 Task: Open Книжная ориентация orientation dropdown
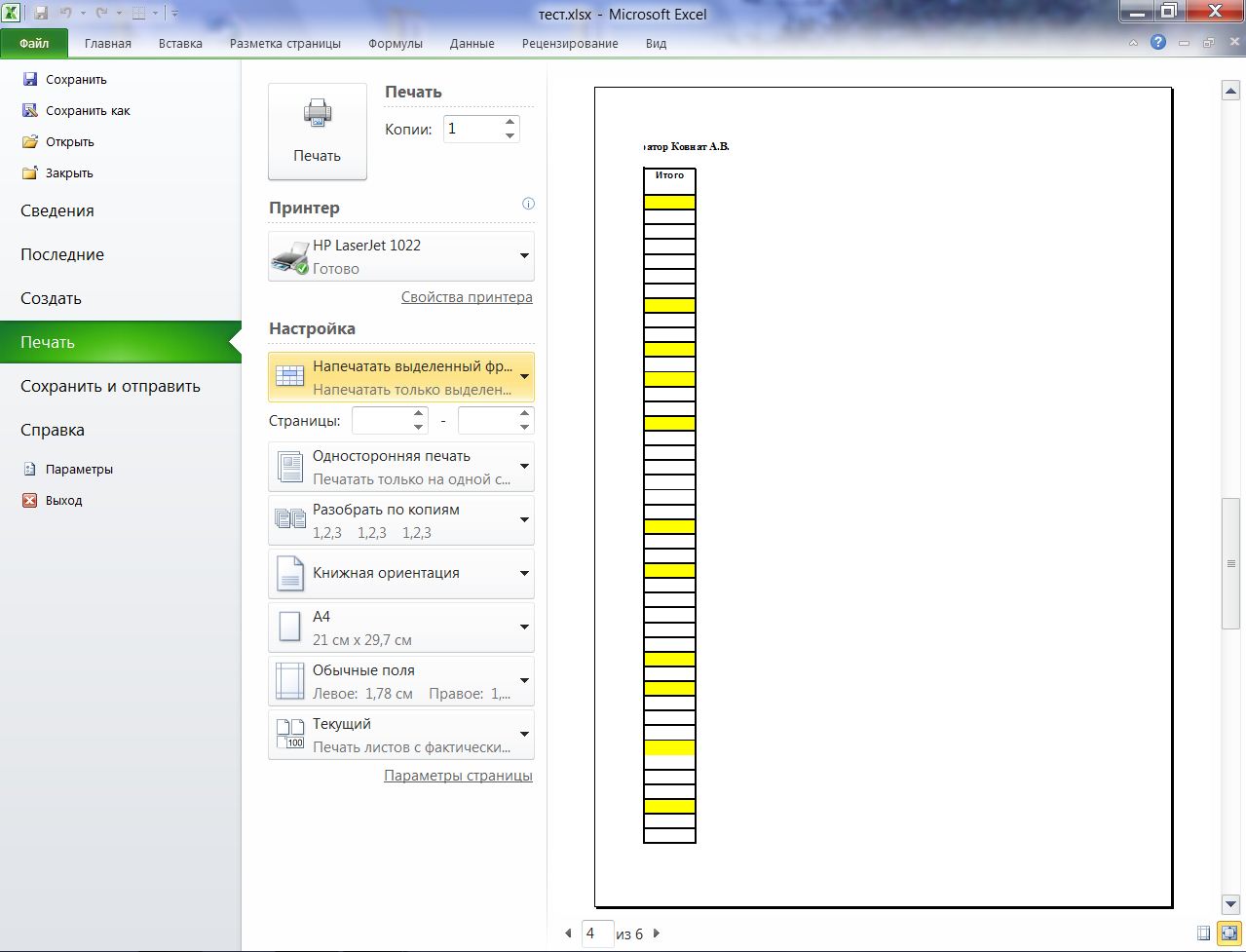(401, 573)
